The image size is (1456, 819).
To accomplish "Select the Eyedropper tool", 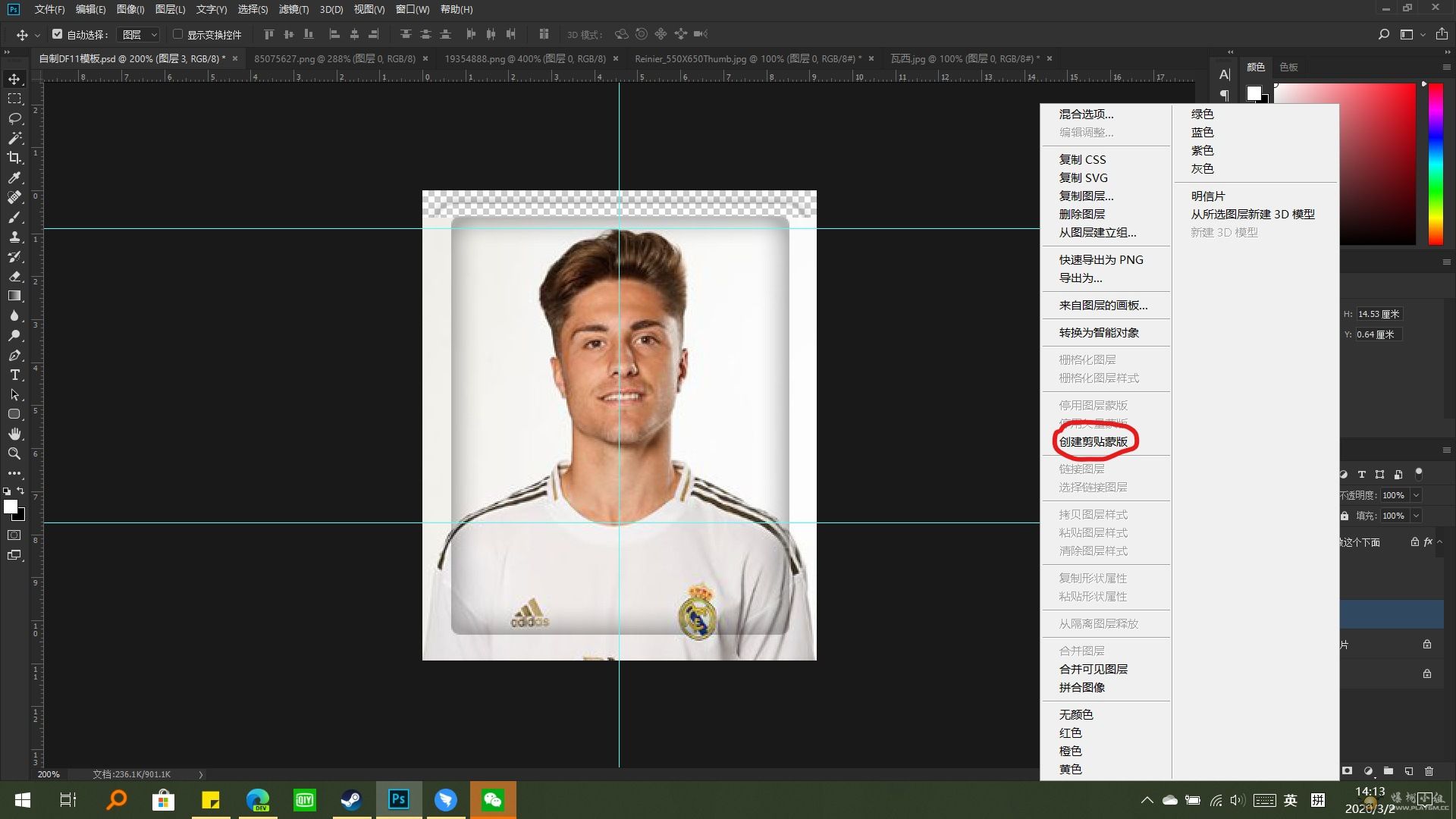I will tap(14, 177).
